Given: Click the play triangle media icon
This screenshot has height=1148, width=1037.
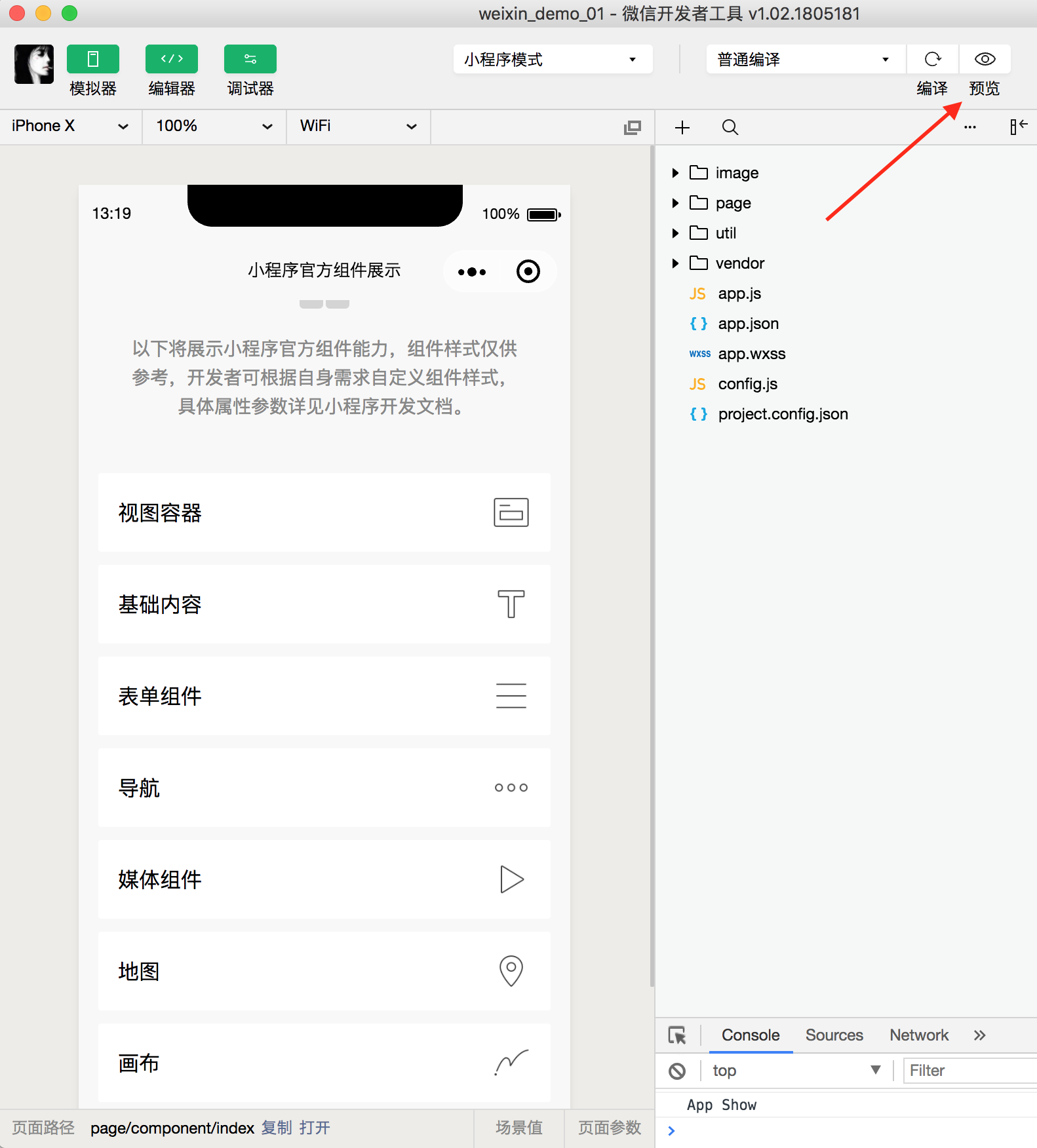Looking at the screenshot, I should click(512, 879).
